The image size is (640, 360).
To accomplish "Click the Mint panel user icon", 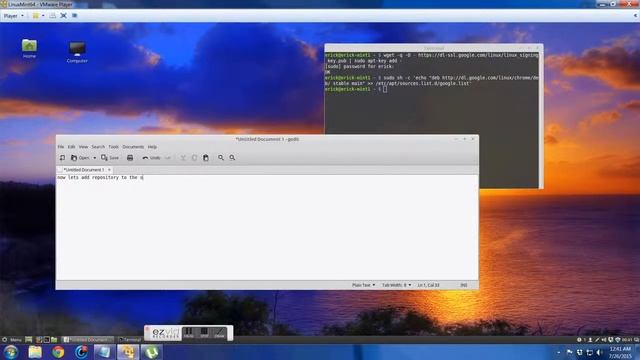I will pos(590,340).
